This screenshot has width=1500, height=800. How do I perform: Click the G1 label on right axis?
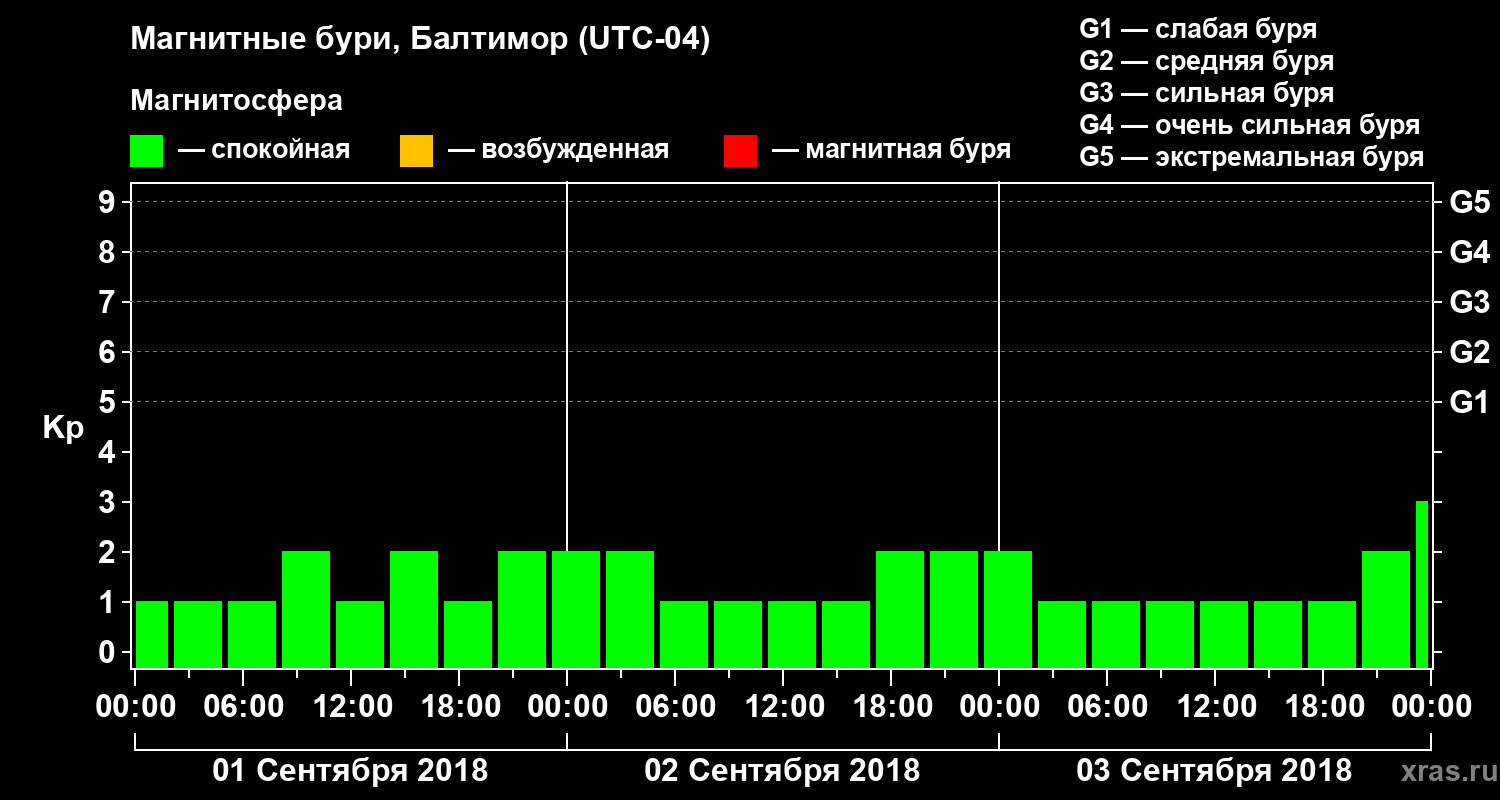(x=1469, y=402)
